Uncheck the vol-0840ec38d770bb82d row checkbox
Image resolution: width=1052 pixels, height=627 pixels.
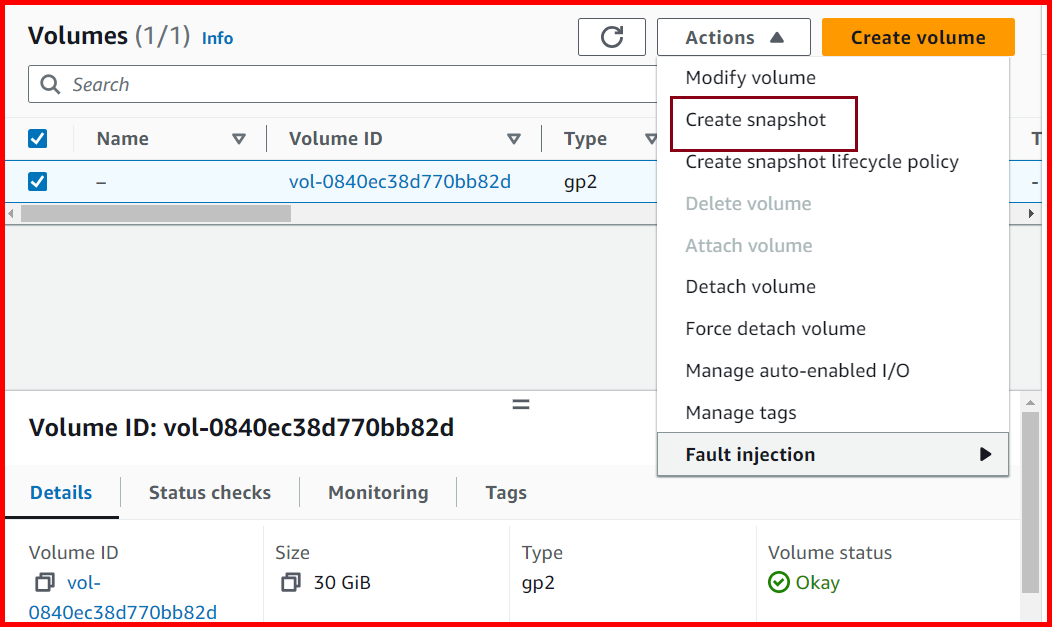click(38, 182)
